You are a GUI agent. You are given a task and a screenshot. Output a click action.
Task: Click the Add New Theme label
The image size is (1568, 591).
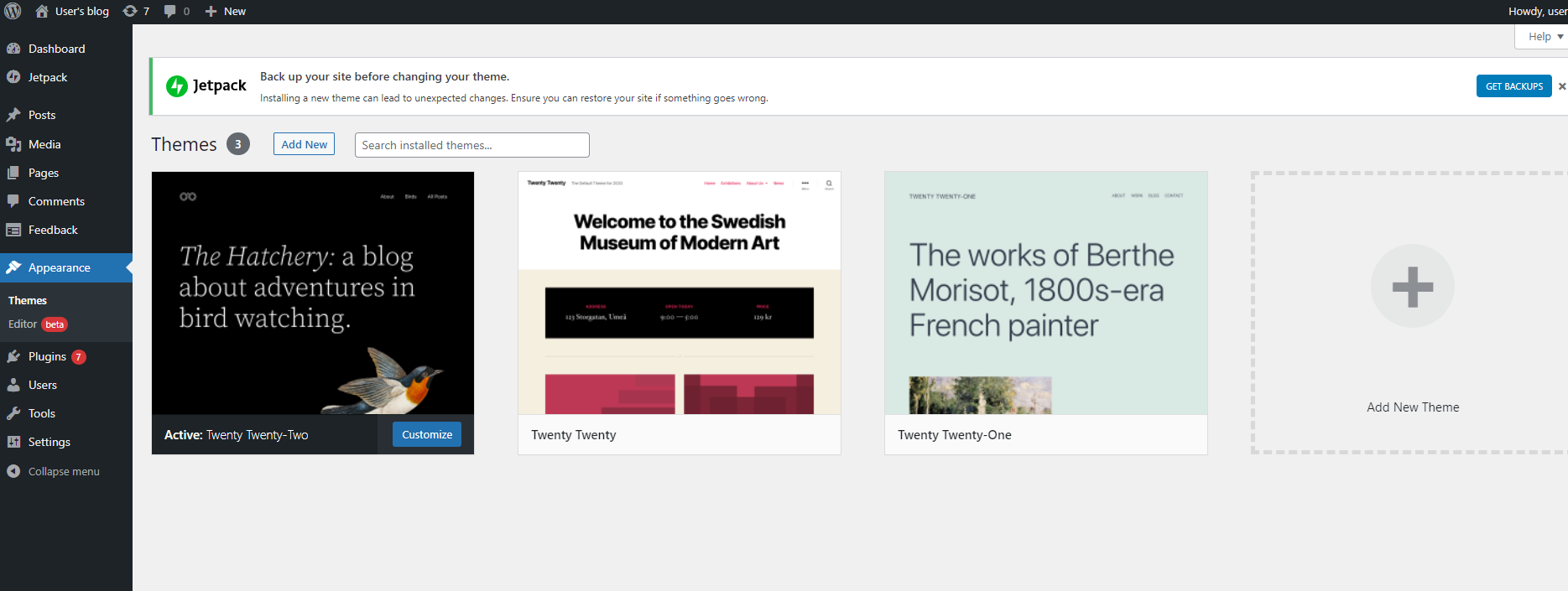(1413, 407)
